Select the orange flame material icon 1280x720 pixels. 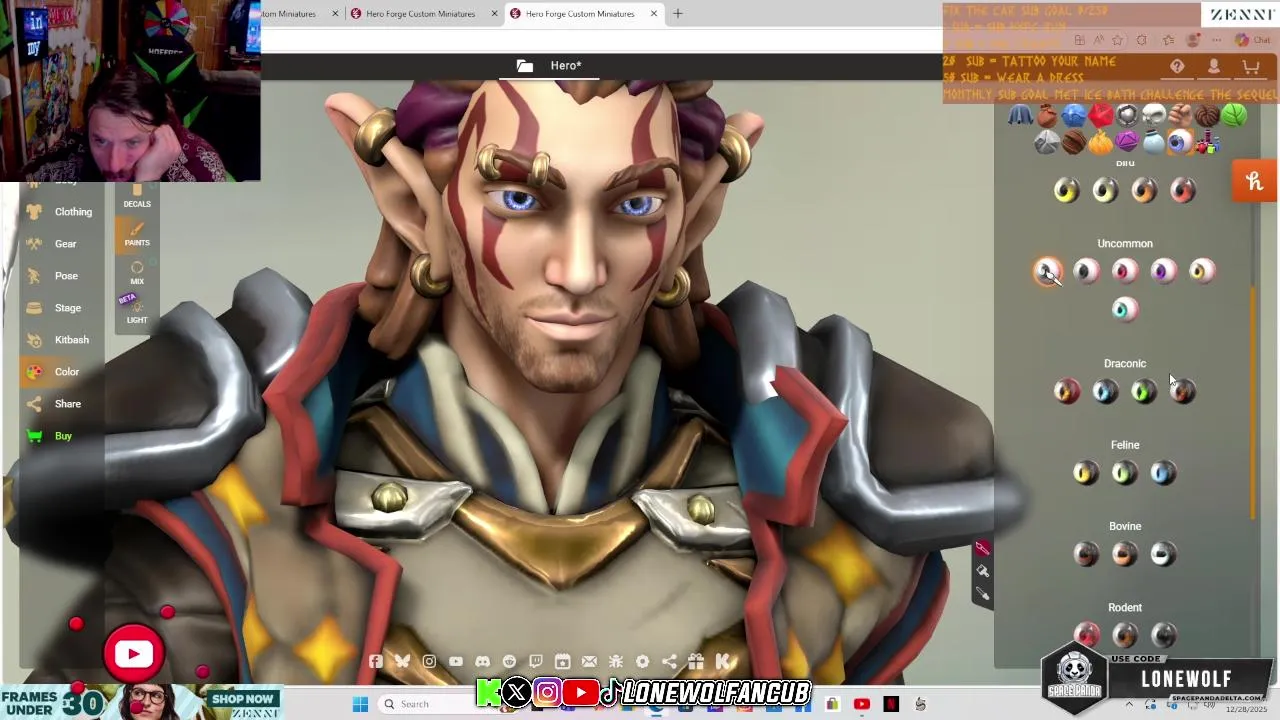pyautogui.click(x=1101, y=143)
